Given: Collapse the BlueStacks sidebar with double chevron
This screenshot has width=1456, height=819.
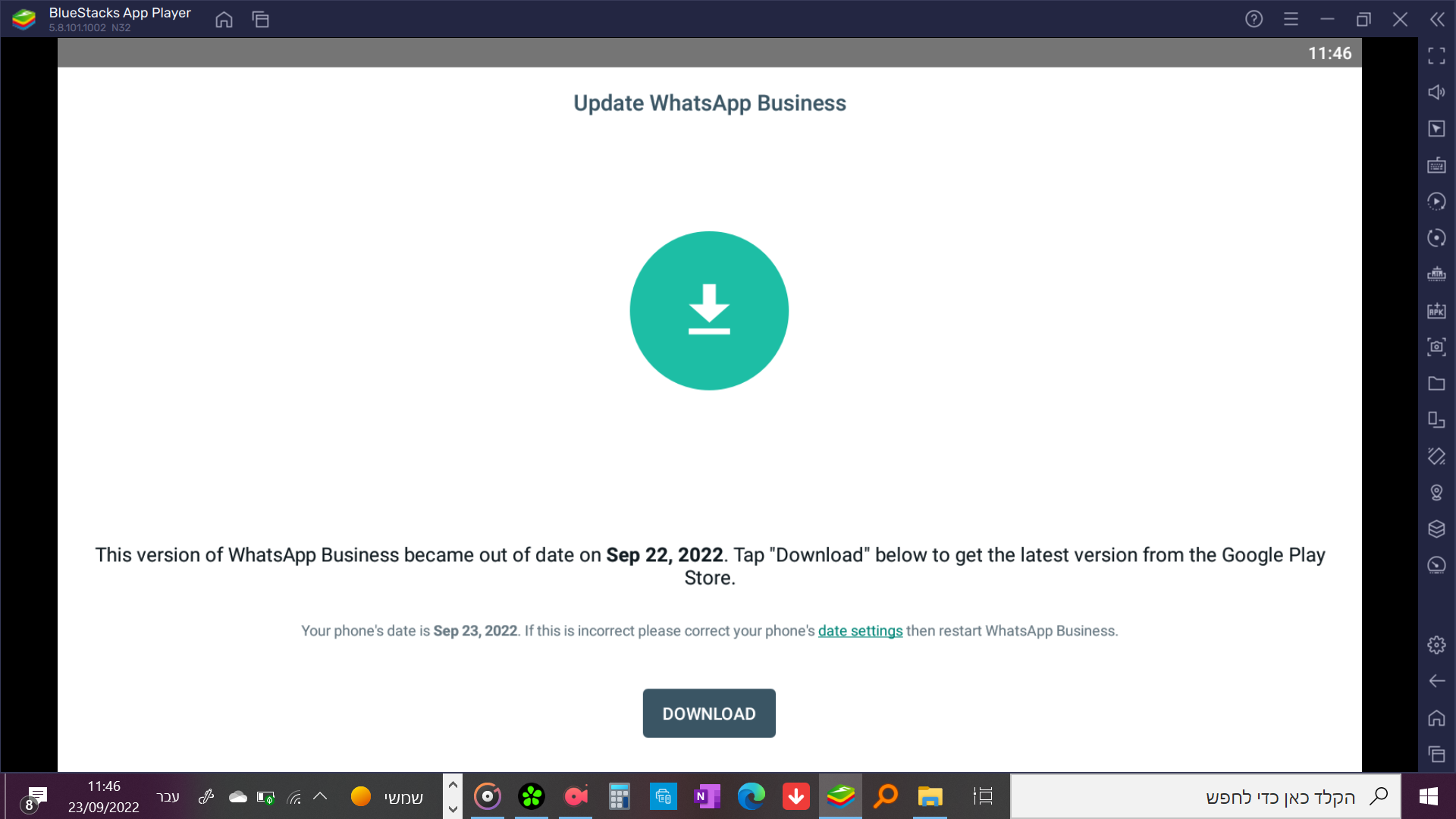Looking at the screenshot, I should pyautogui.click(x=1437, y=20).
